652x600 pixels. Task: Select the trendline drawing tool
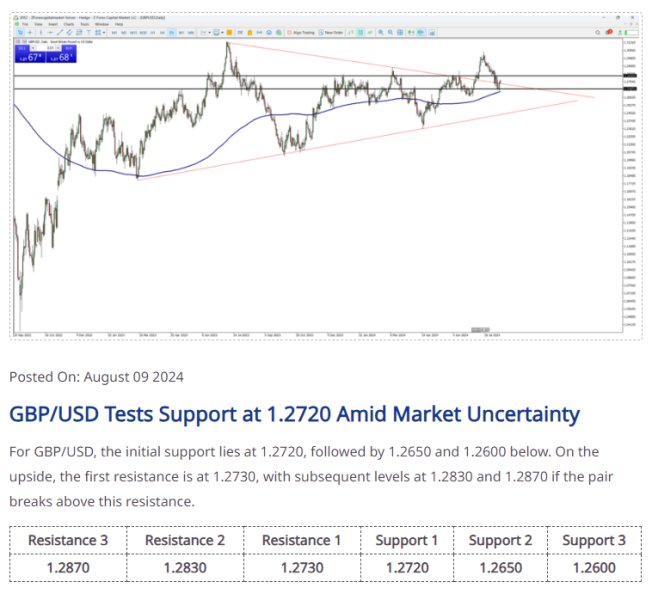click(60, 32)
